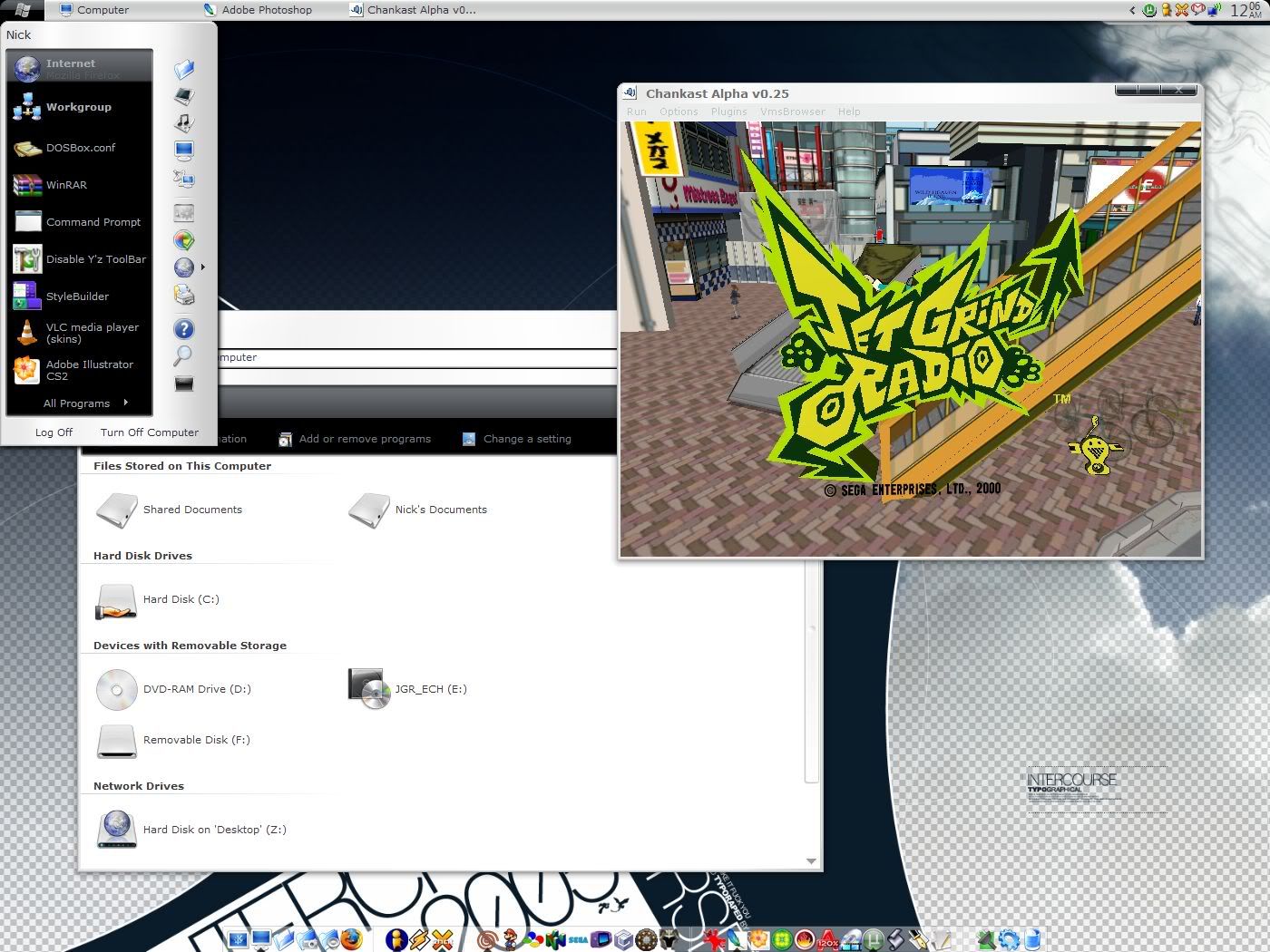Select the DVD-RAM Drive (D:)
Screen dimensions: 1270x952
(174, 689)
